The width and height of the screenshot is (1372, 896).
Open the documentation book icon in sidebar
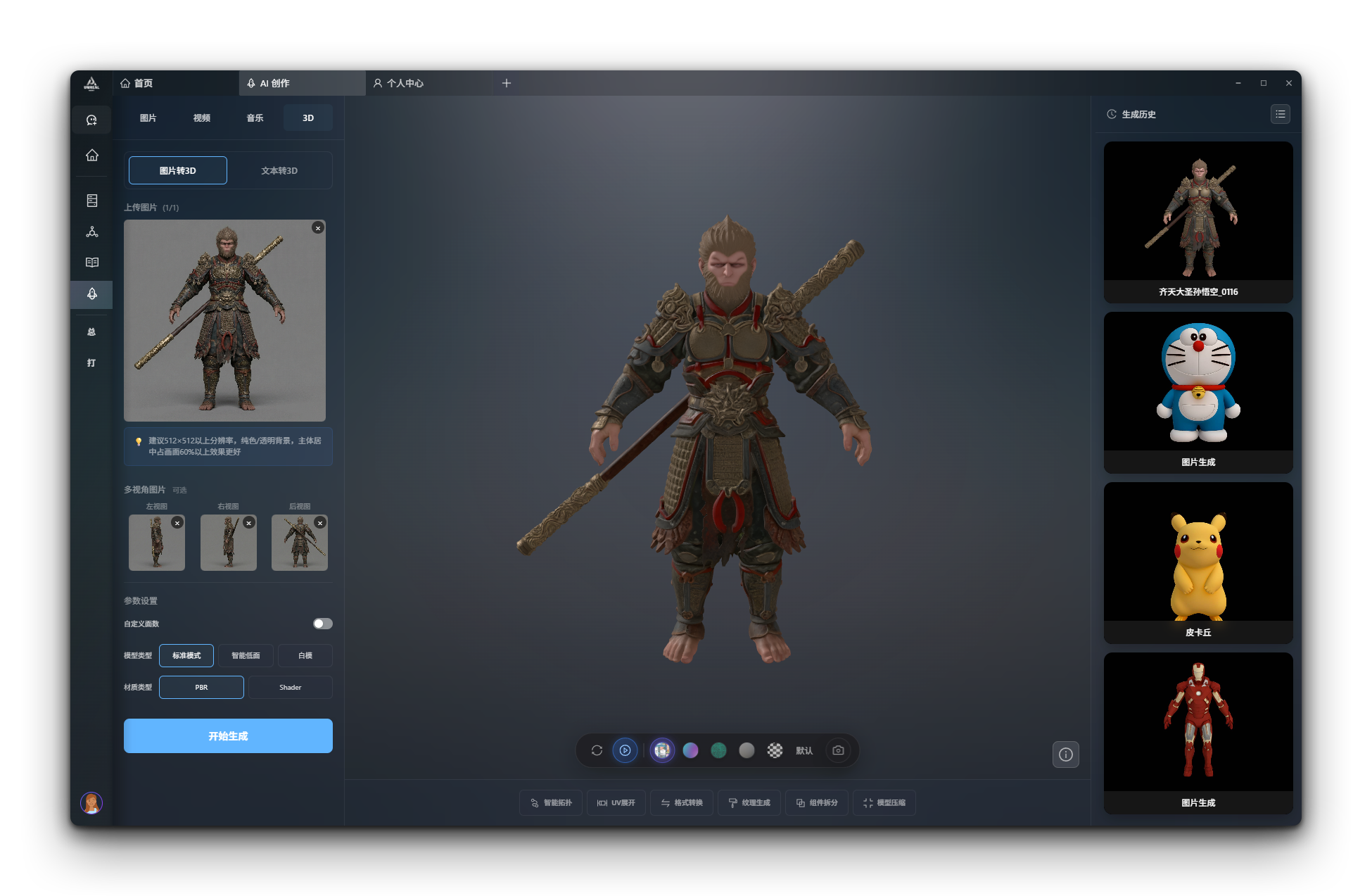pos(91,262)
